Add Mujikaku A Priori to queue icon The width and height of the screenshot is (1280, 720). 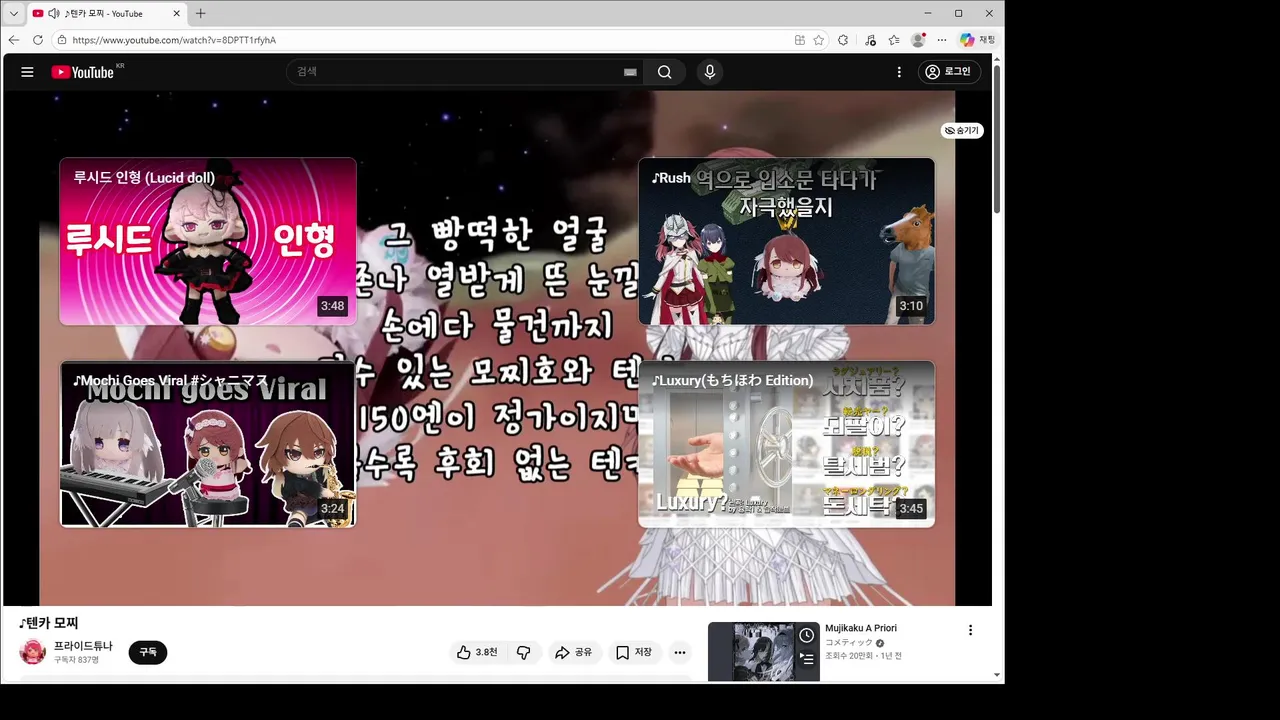(x=806, y=659)
